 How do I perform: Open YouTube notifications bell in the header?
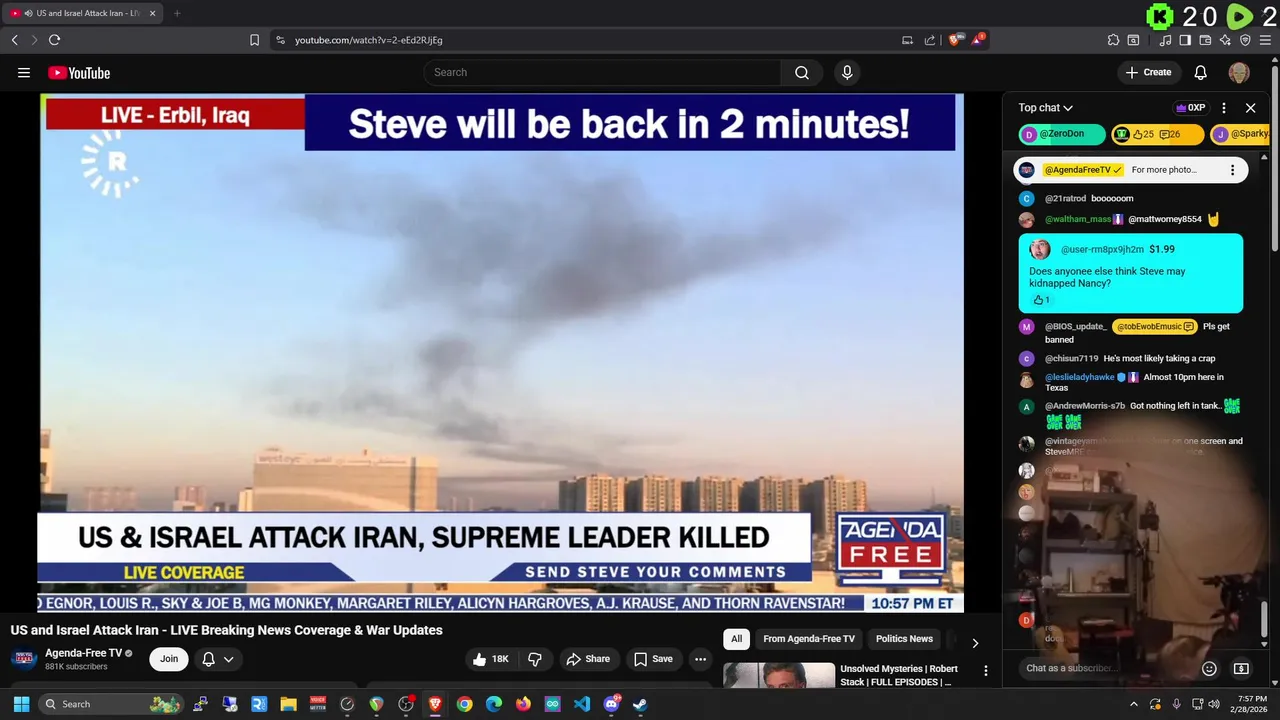(1201, 72)
